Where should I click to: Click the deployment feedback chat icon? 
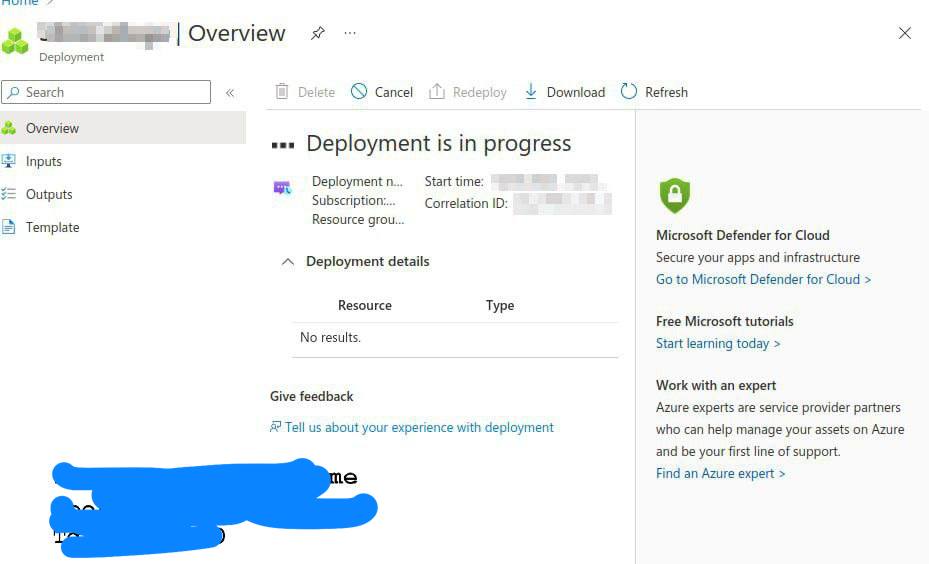[x=282, y=188]
